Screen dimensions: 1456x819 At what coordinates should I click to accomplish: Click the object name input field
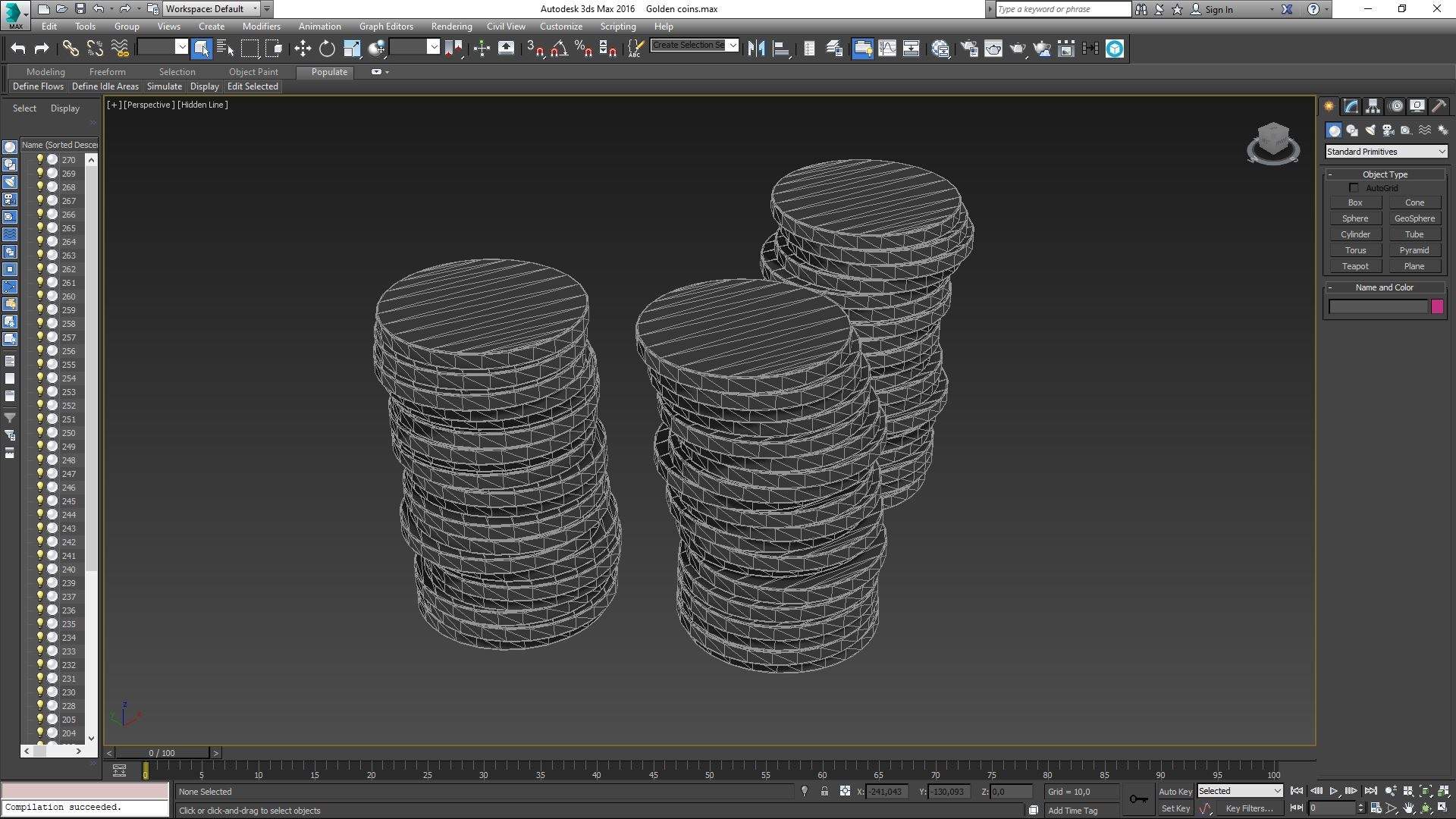click(1378, 306)
